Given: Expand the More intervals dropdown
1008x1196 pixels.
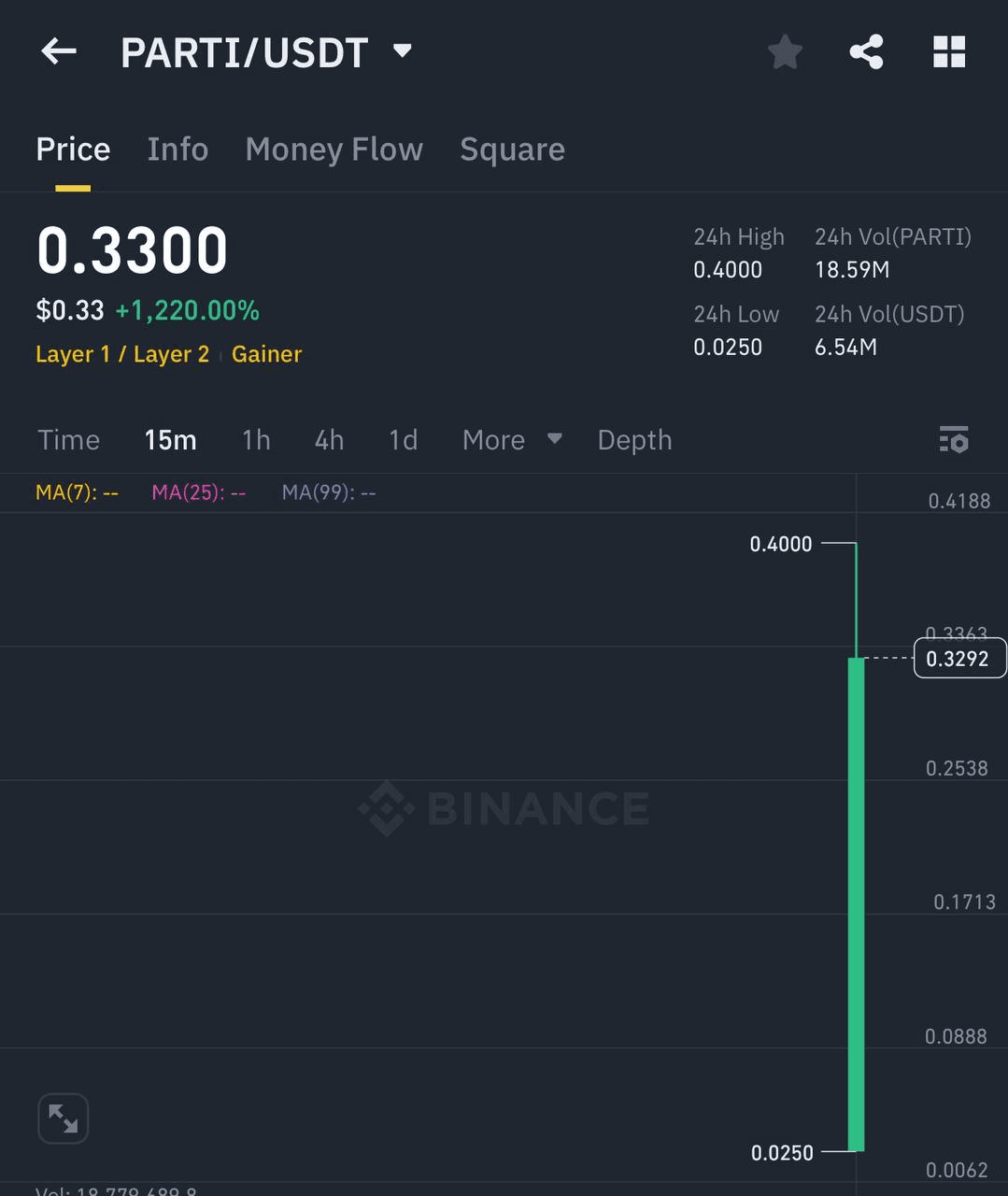Looking at the screenshot, I should point(512,439).
